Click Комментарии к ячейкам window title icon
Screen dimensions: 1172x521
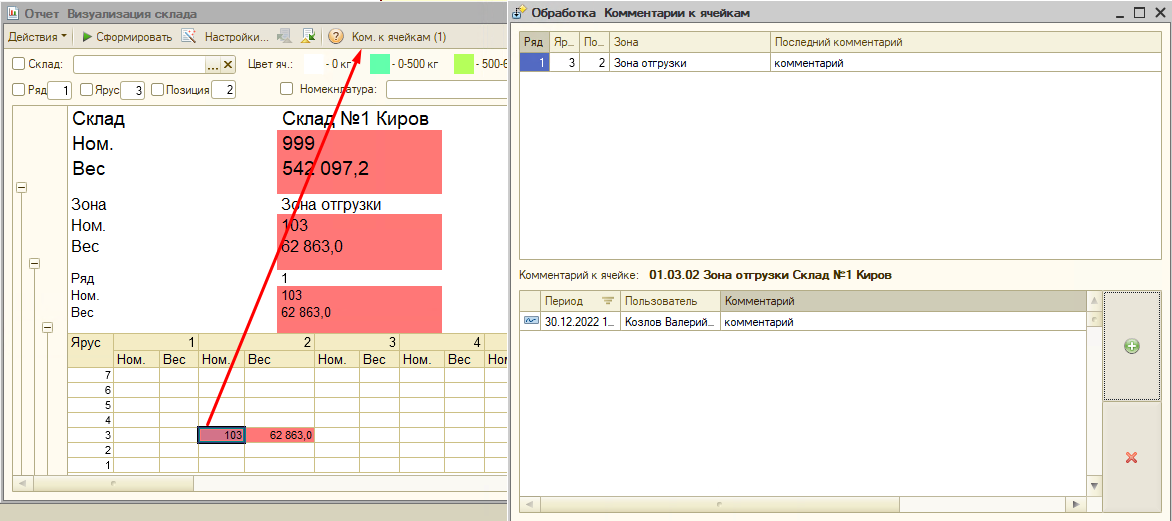(520, 13)
